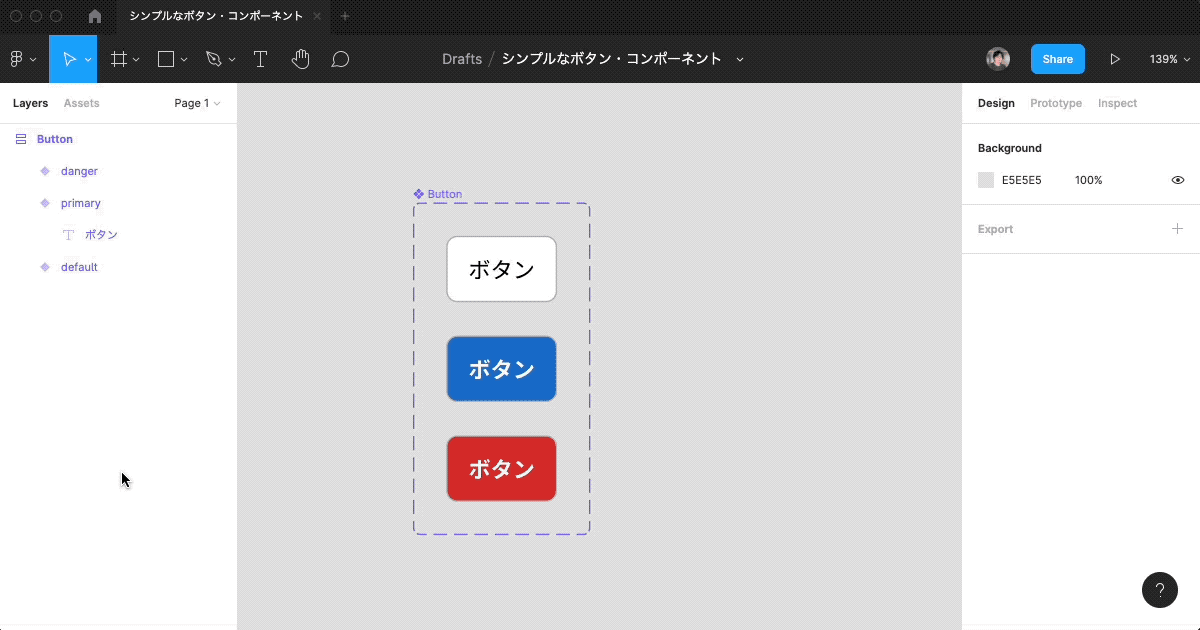Open the Figma main menu icon
The image size is (1200, 630).
tap(17, 59)
